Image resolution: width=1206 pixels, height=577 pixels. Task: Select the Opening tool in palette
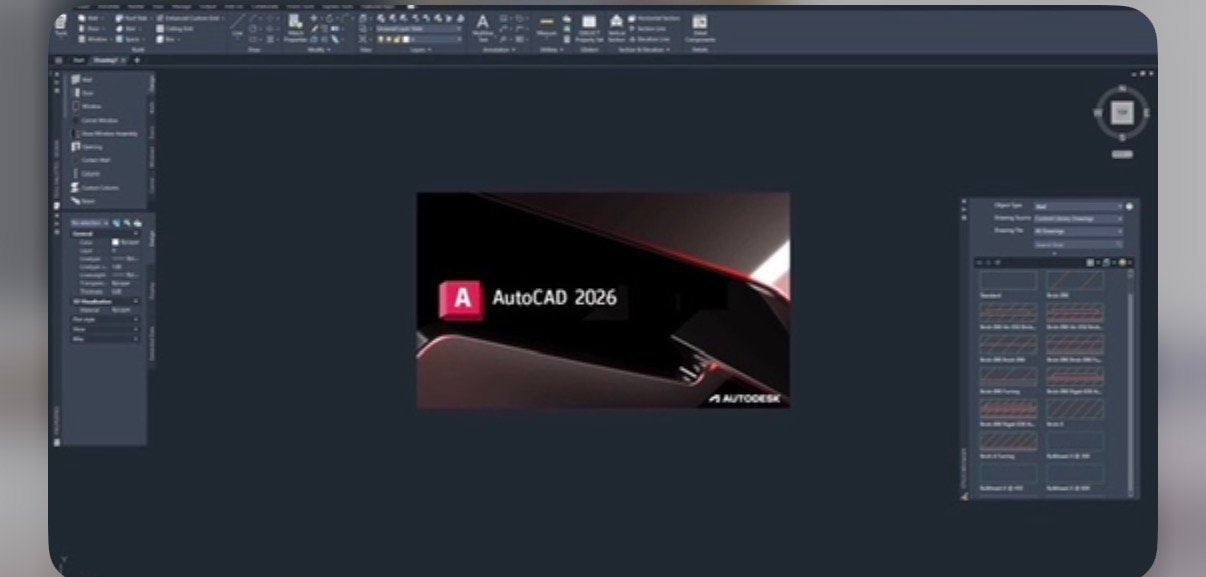(88, 147)
